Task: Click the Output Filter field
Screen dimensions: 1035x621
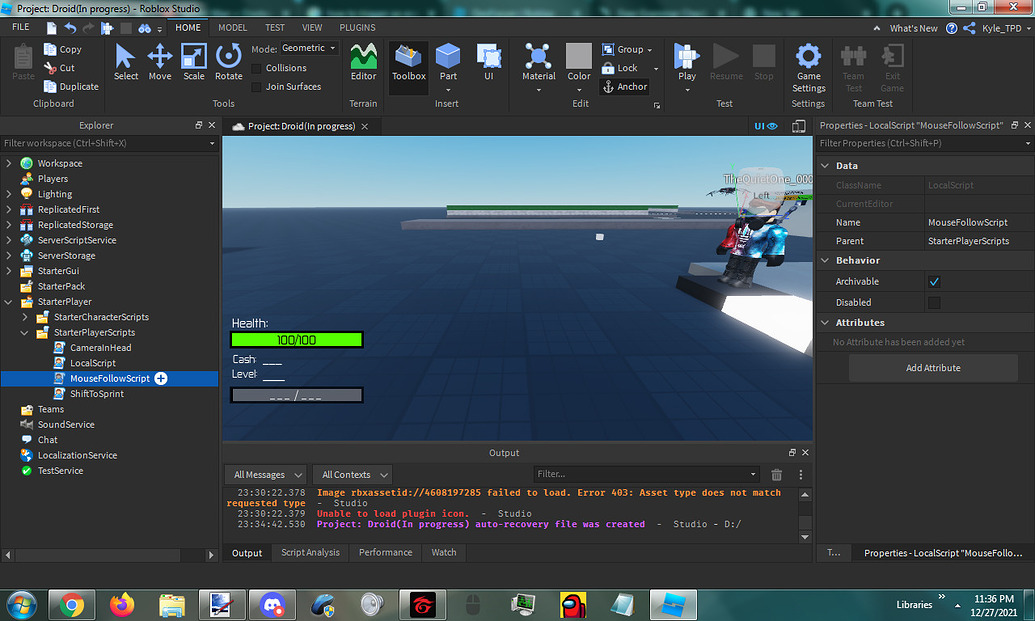Action: click(646, 474)
